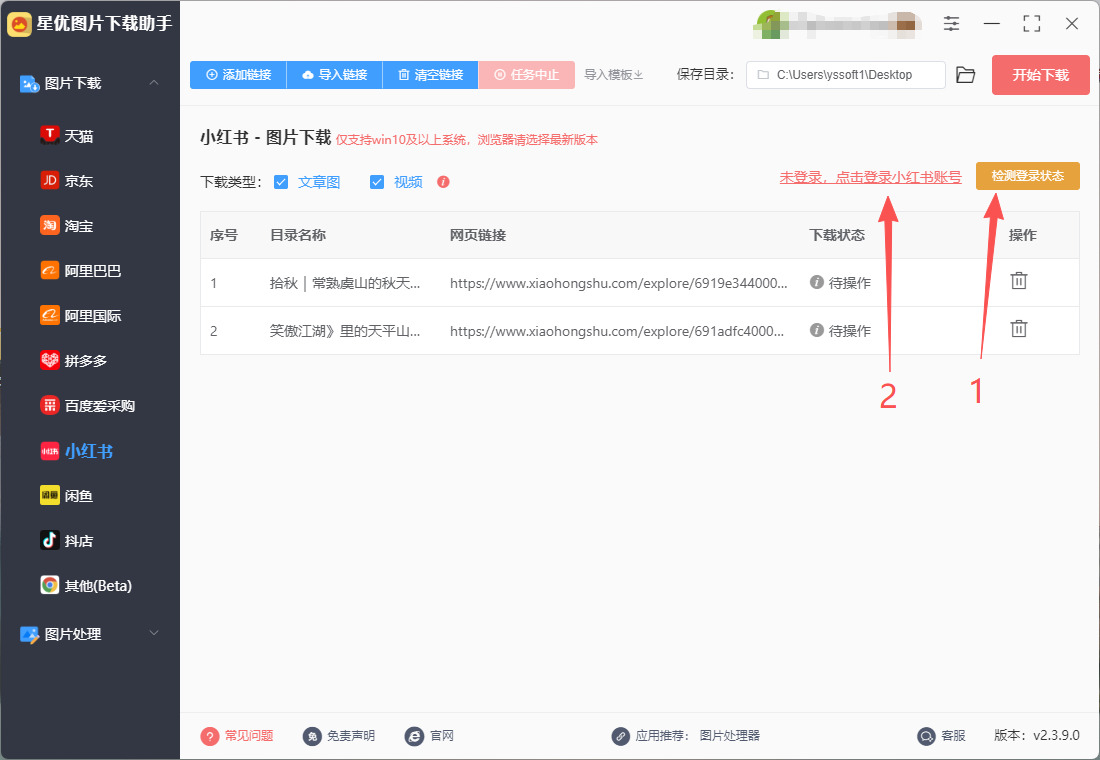The height and width of the screenshot is (760, 1100).
Task: Click row 2 URL ending 691adfc4000
Action: coord(617,331)
